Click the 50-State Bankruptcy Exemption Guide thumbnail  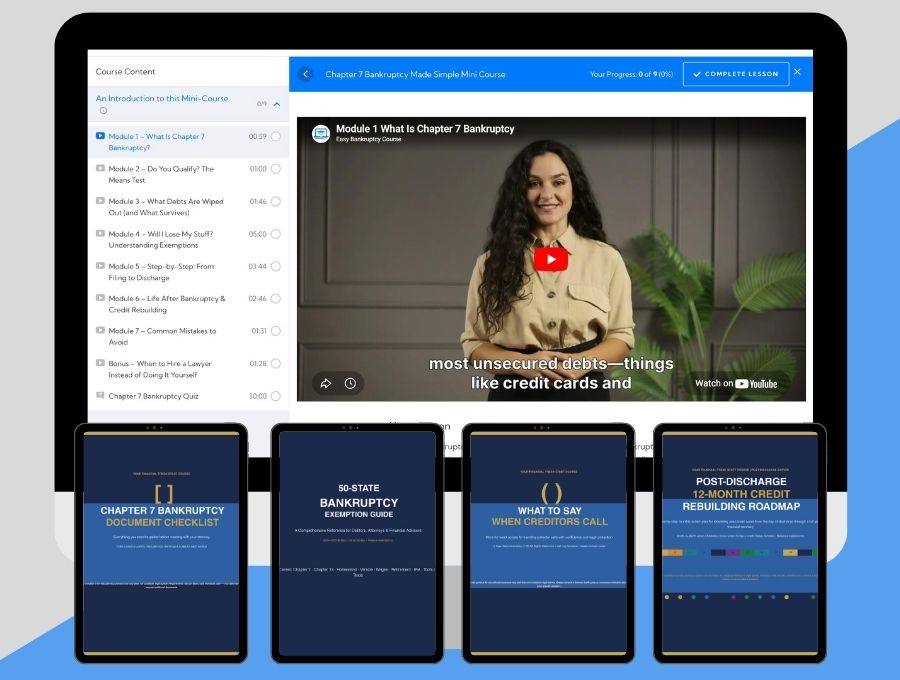pyautogui.click(x=358, y=540)
